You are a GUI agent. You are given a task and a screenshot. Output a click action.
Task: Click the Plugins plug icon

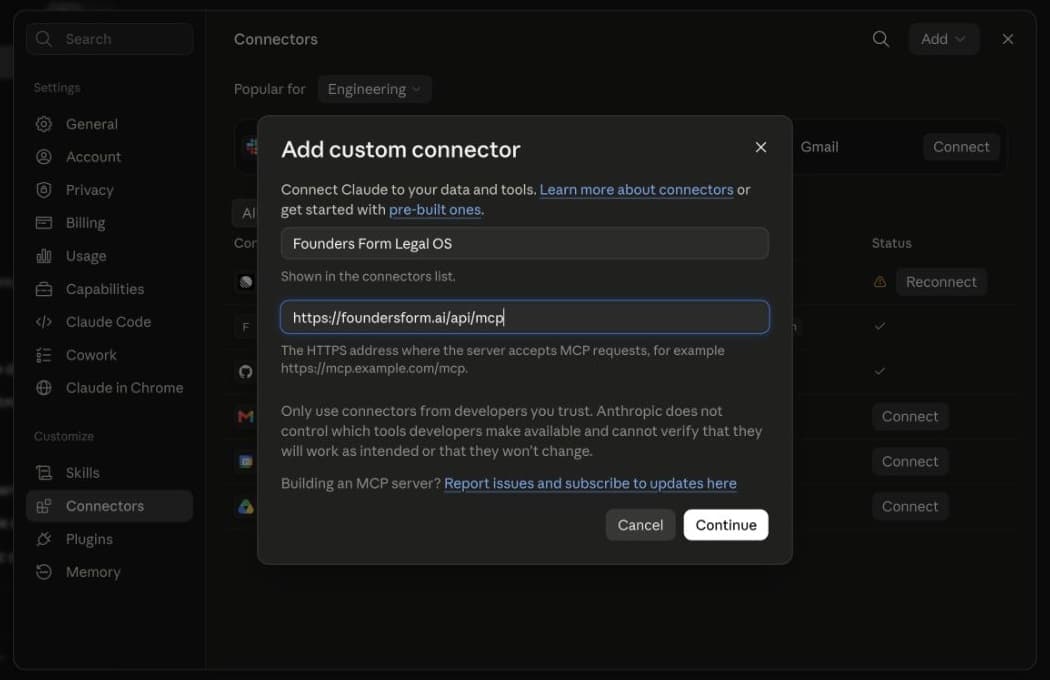tap(44, 539)
